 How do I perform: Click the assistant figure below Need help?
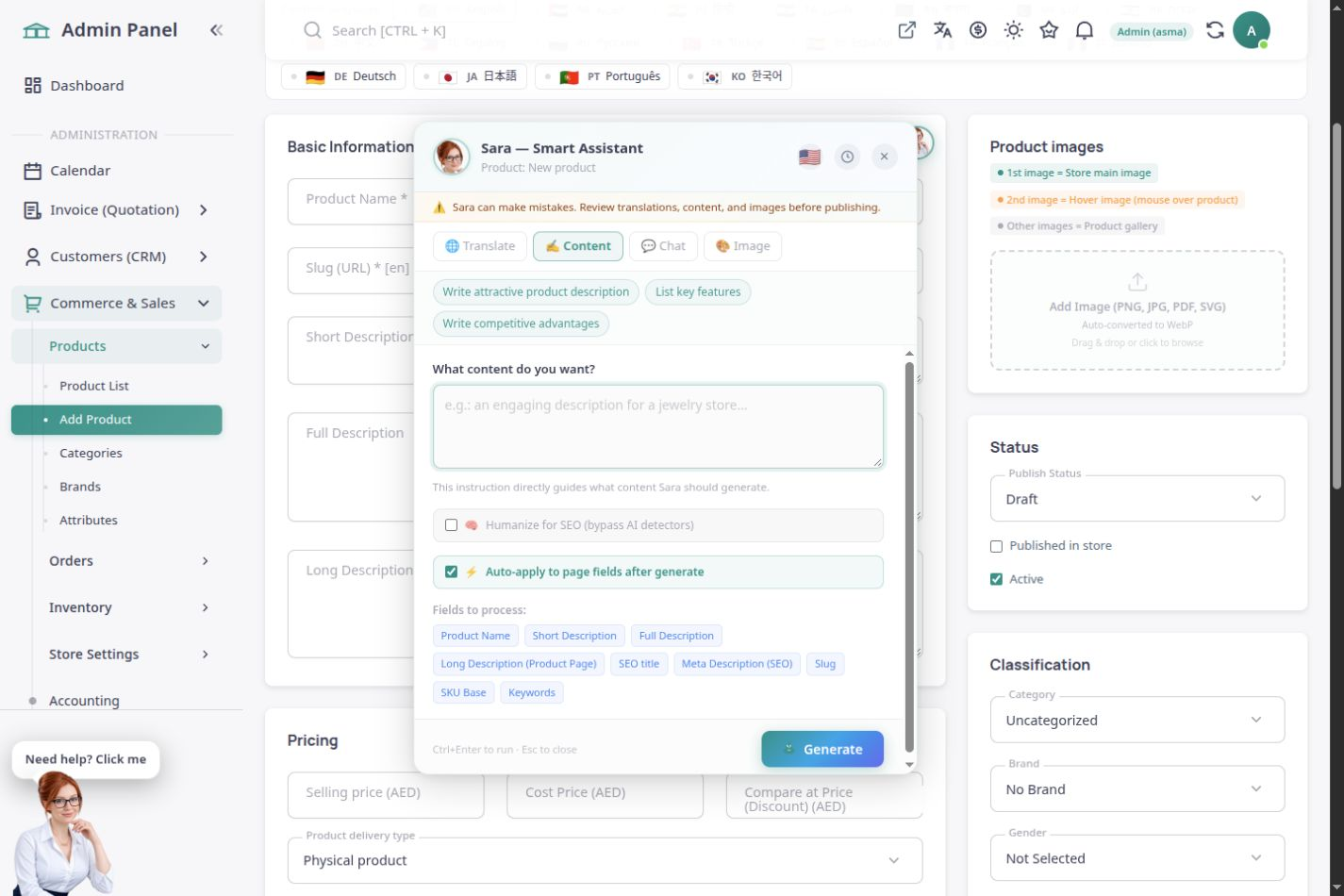click(64, 834)
